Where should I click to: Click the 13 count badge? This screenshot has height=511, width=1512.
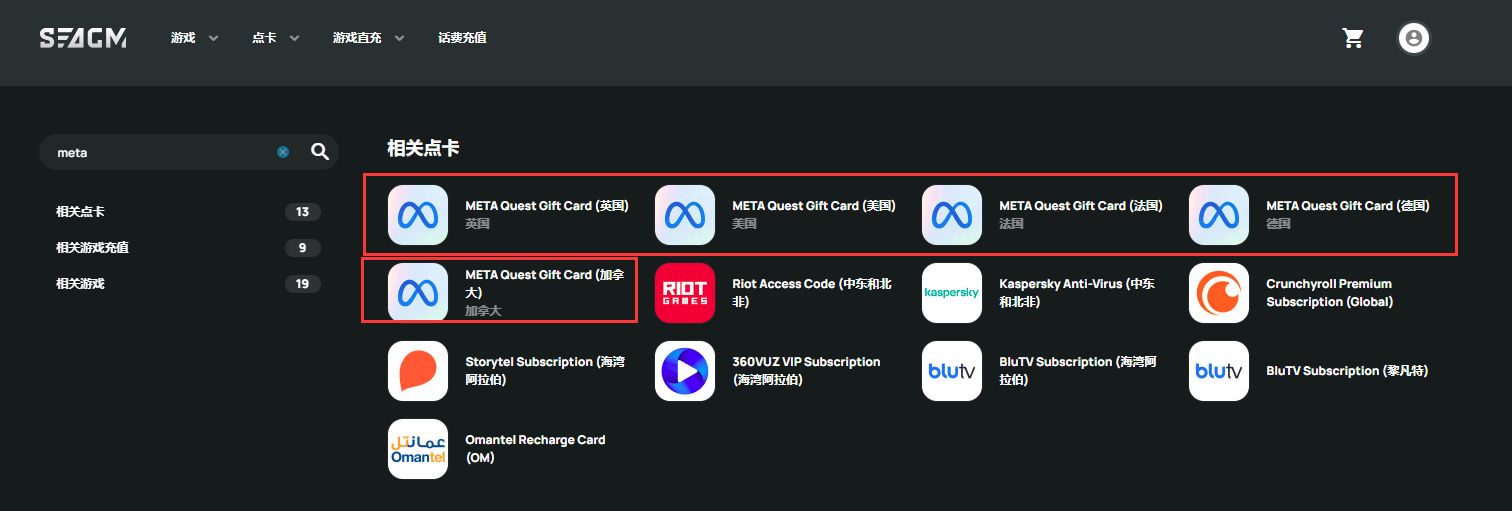point(302,212)
